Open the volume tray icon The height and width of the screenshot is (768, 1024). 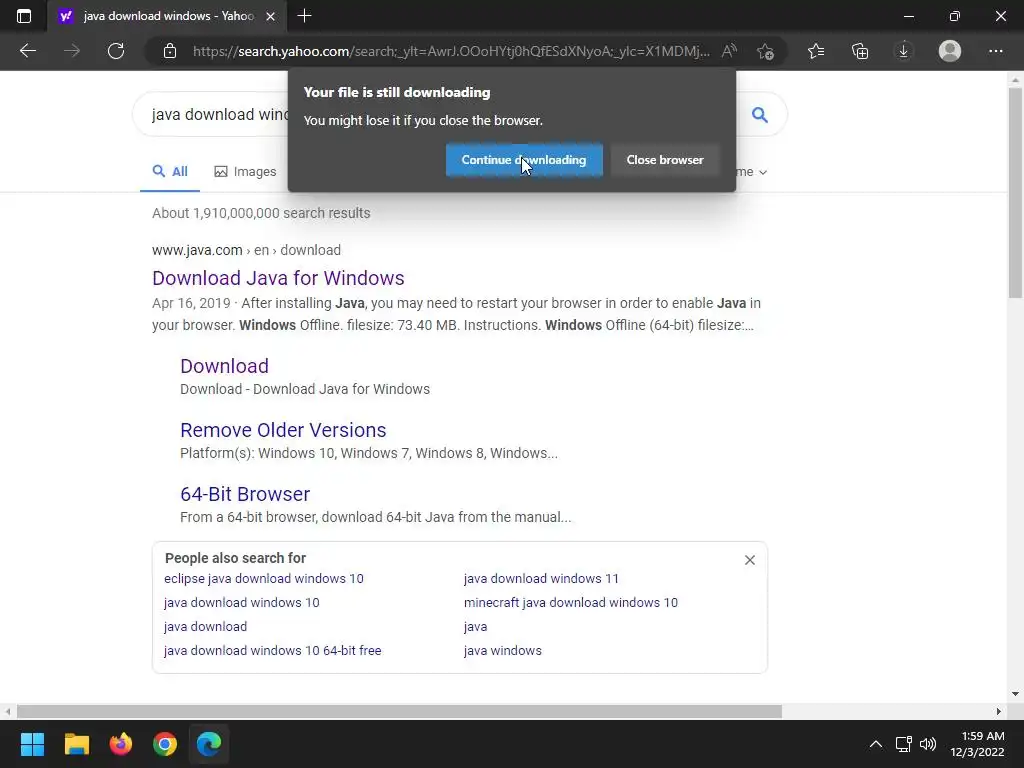[x=927, y=744]
